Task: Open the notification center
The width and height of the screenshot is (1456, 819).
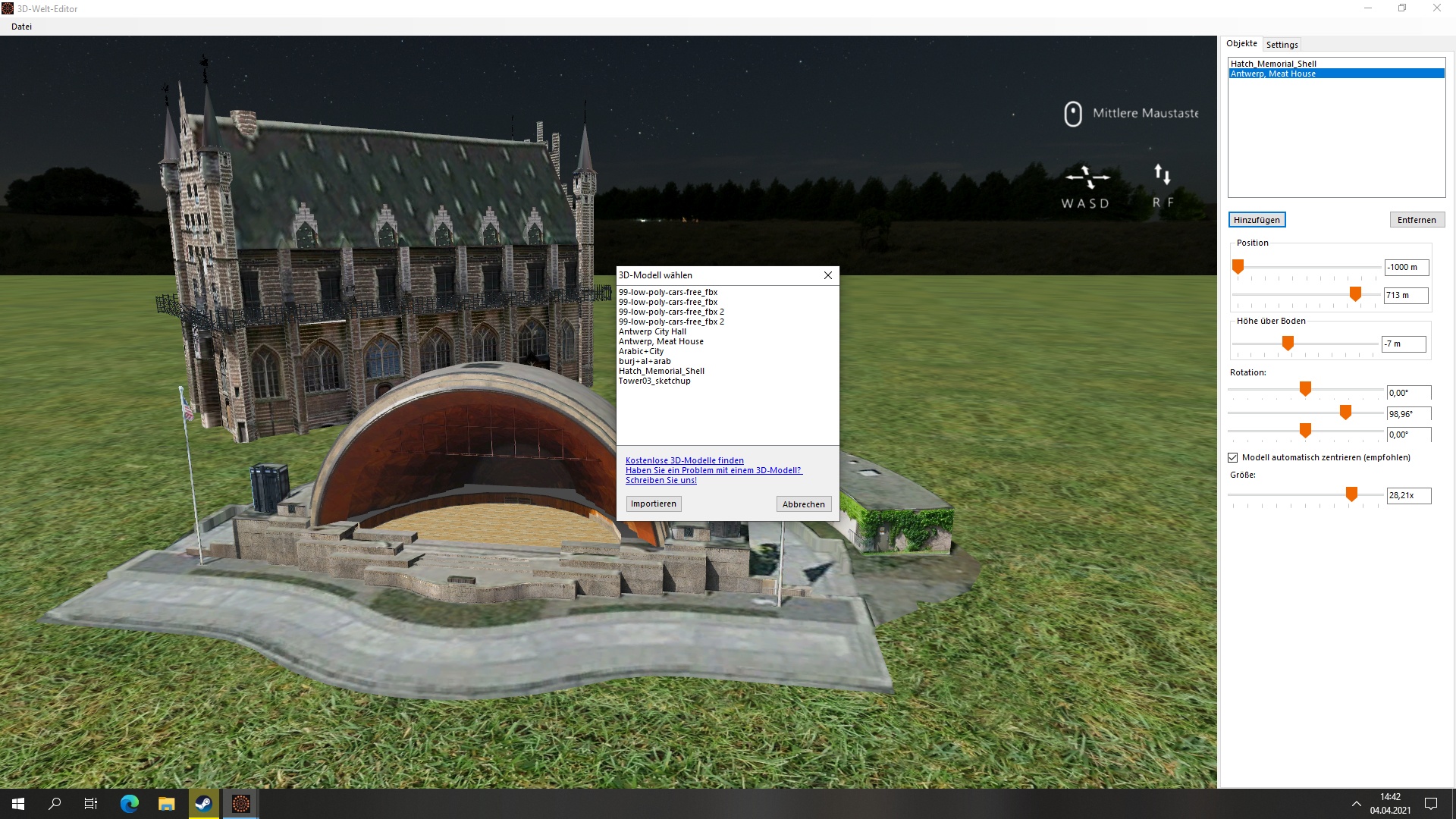Action: point(1431,804)
